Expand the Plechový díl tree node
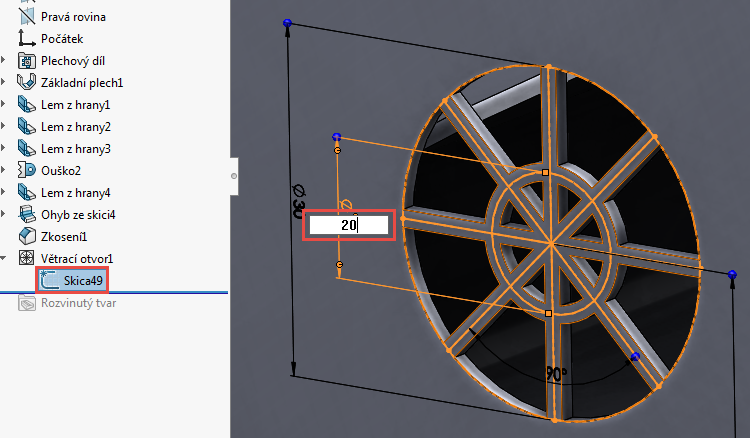 pos(4,60)
